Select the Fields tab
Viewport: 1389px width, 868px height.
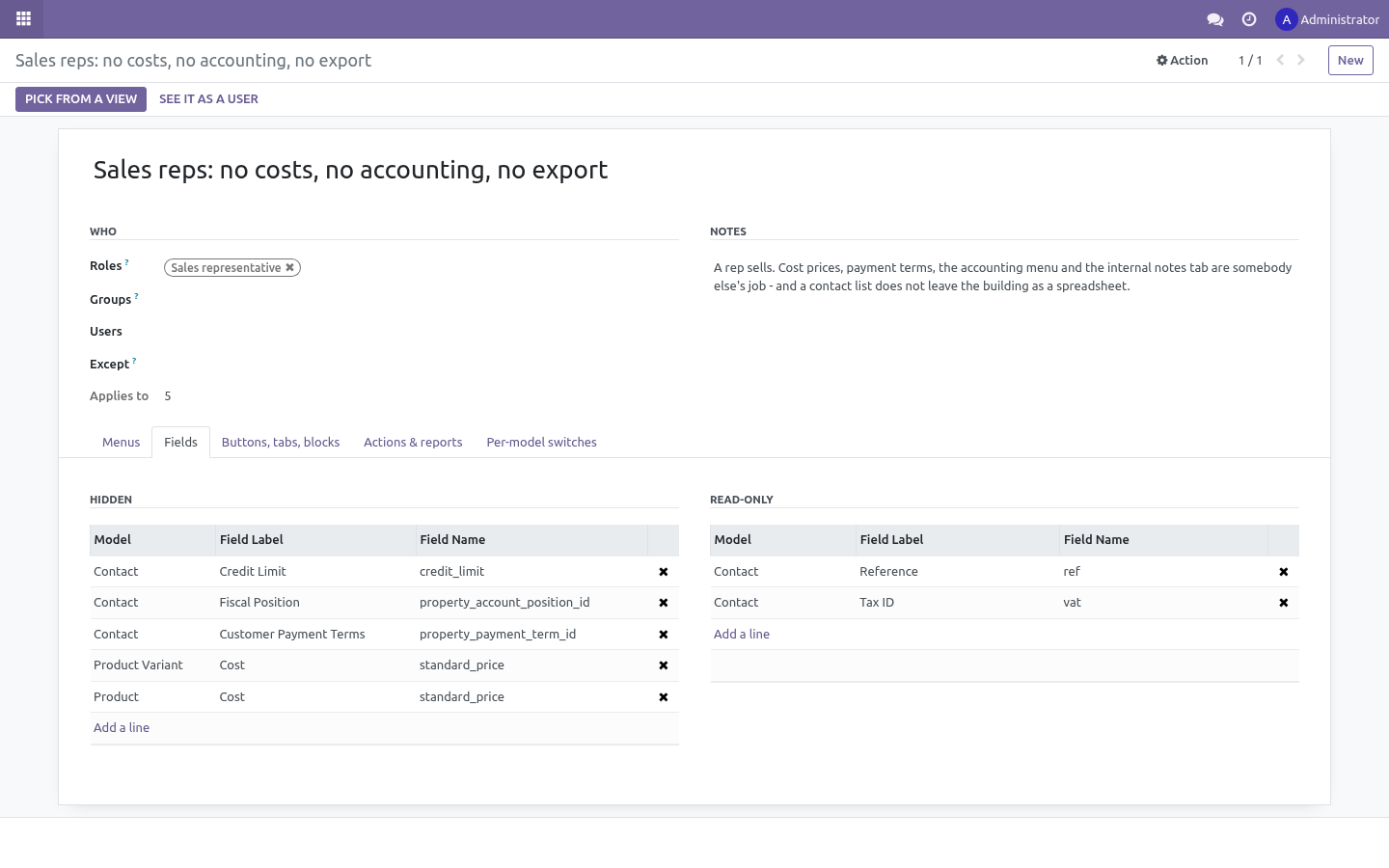(180, 443)
